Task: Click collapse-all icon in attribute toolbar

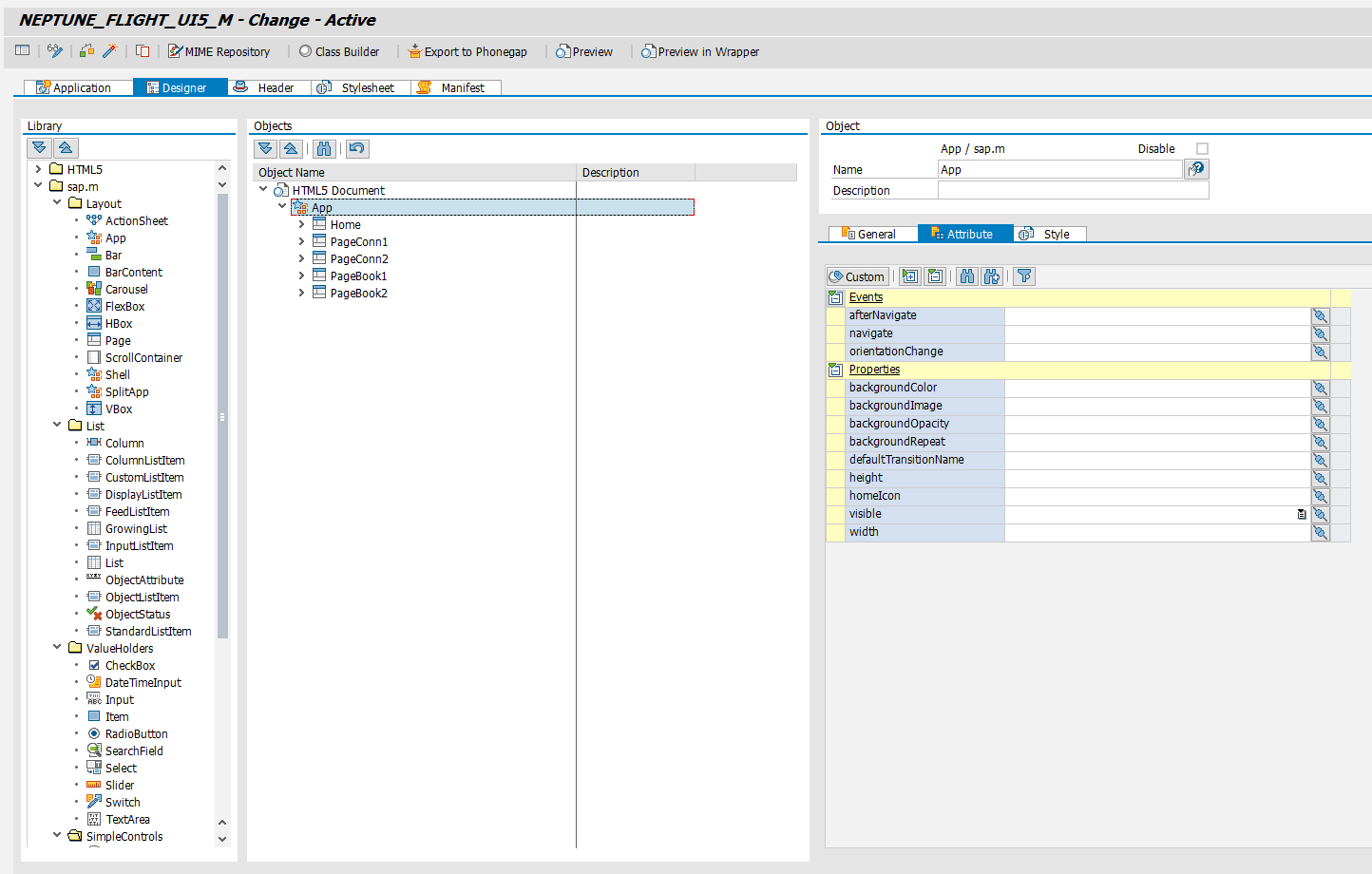Action: (x=936, y=276)
